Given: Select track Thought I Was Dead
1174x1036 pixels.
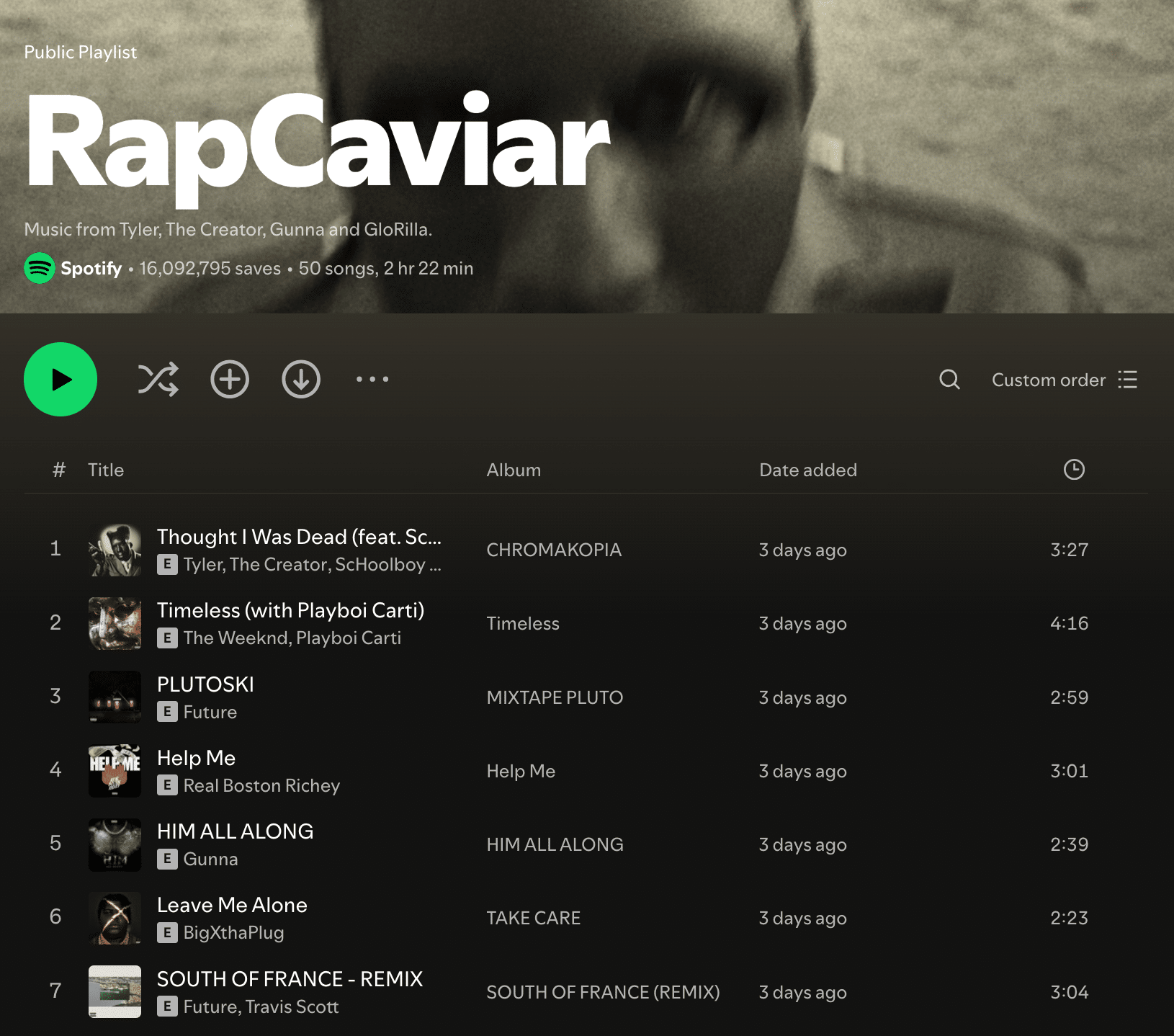Looking at the screenshot, I should [299, 537].
